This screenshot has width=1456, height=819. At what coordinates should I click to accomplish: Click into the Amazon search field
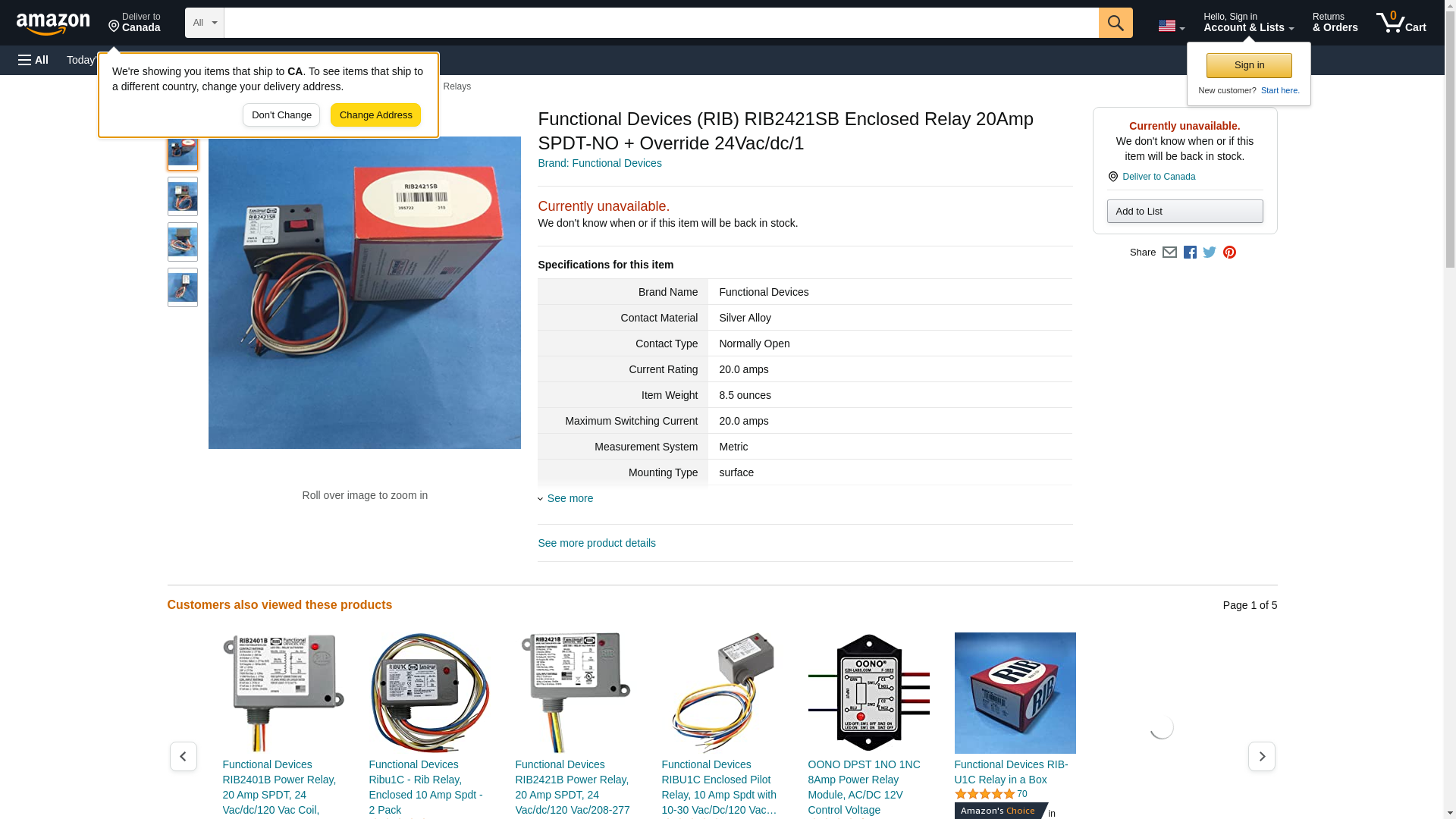coord(661,23)
